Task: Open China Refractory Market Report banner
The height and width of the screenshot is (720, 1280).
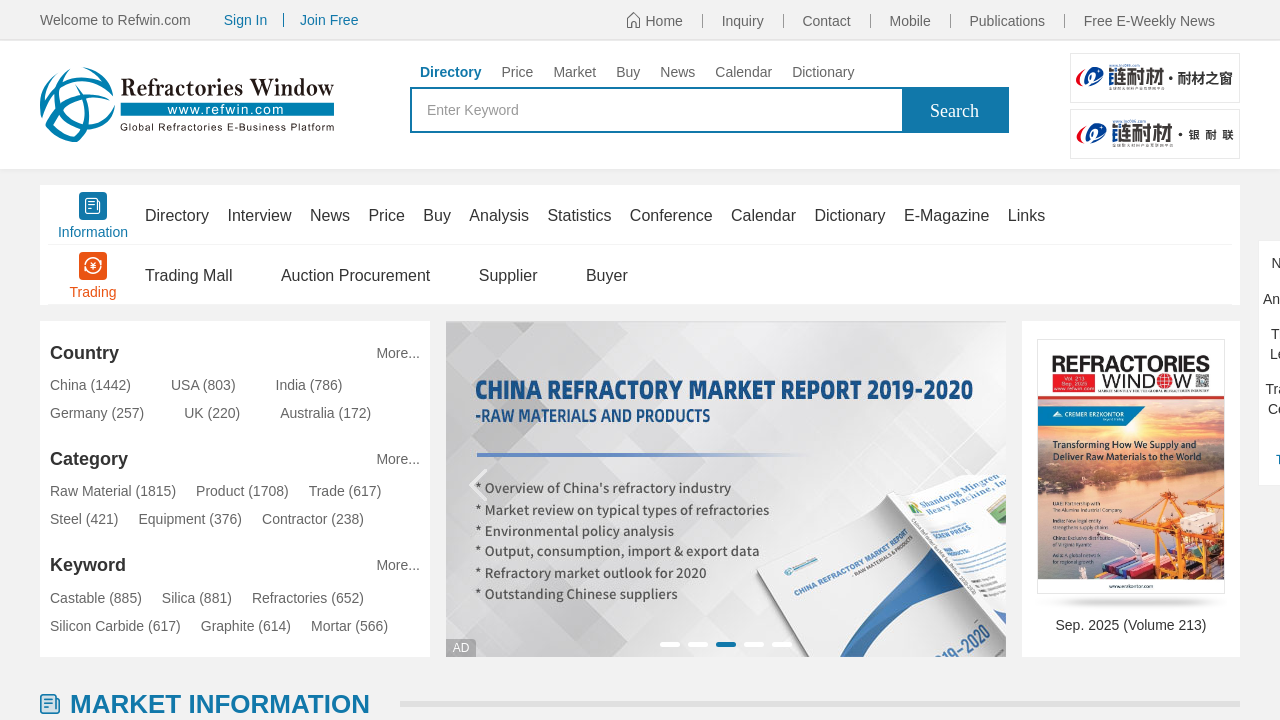Action: point(726,489)
